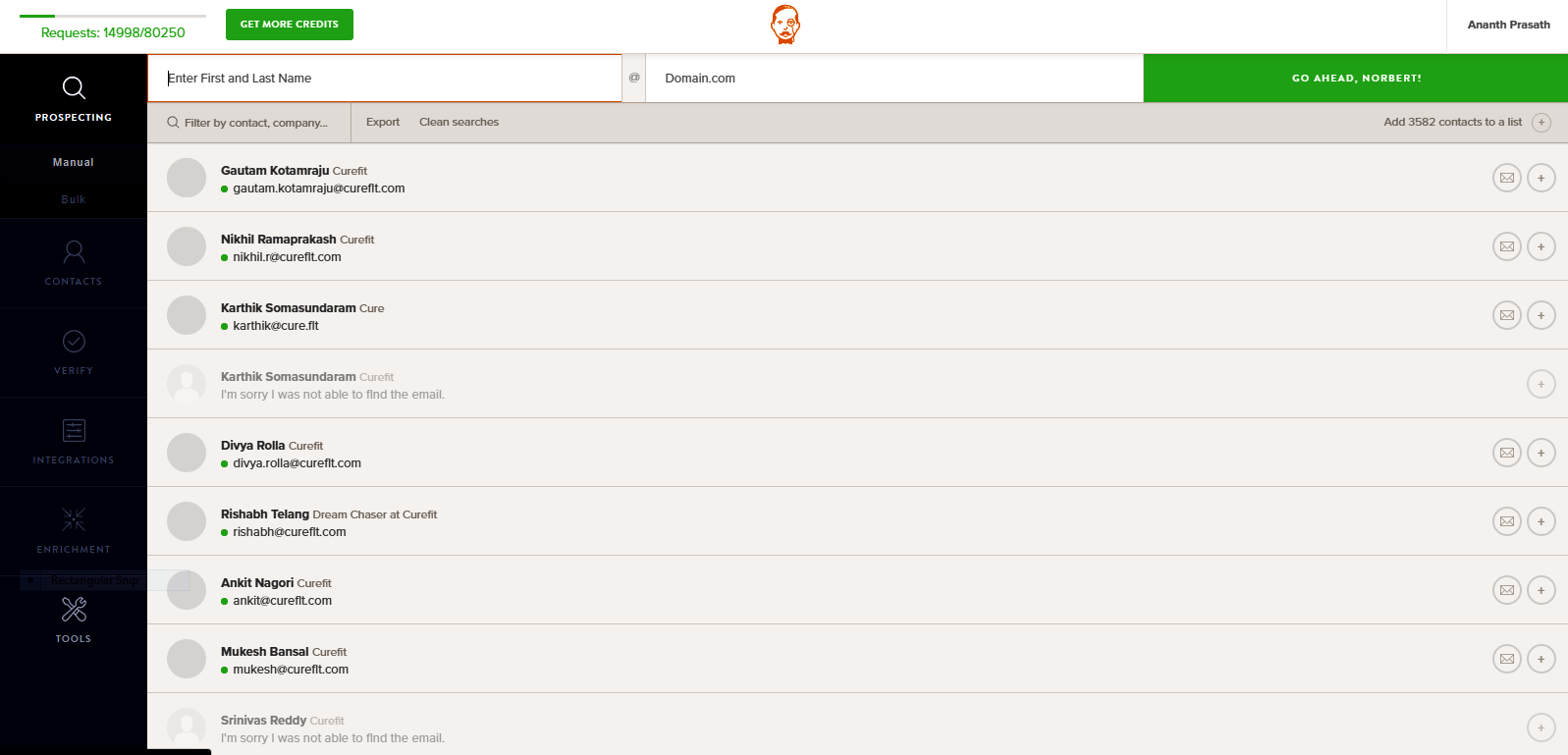
Task: Click mukesh@curefit.com email
Action: click(291, 670)
